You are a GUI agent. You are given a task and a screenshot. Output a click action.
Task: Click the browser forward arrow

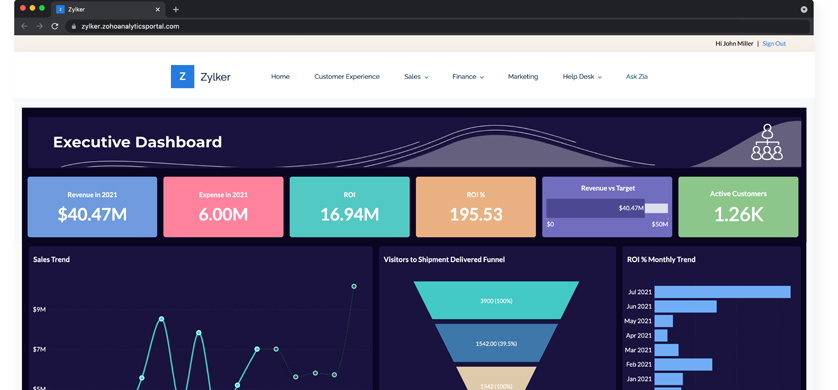(39, 26)
